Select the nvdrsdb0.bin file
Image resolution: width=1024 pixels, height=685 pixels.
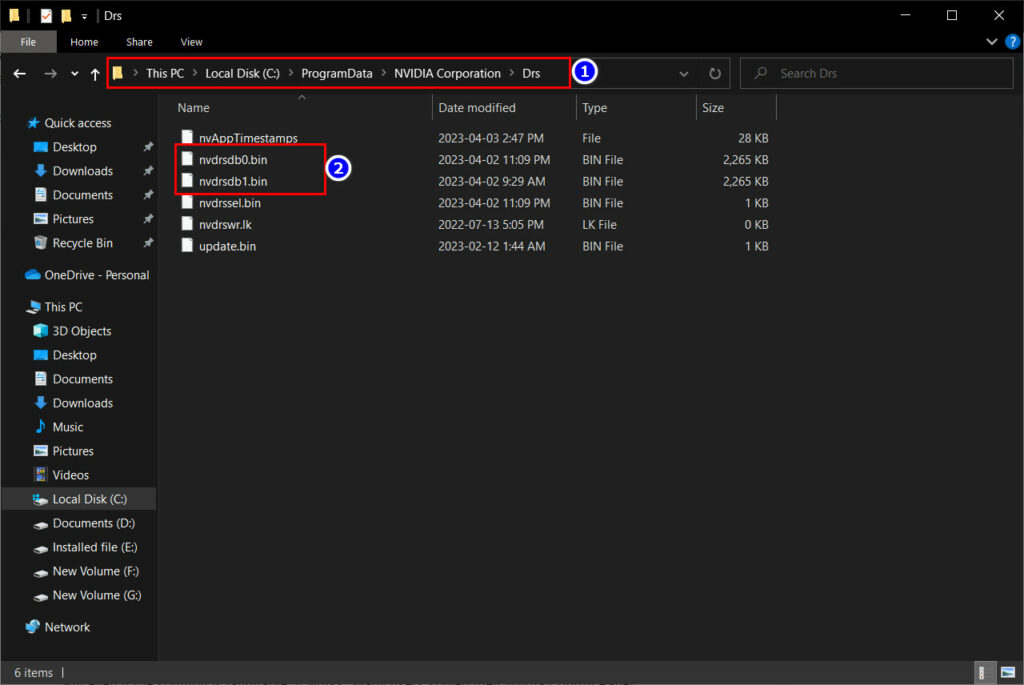pyautogui.click(x=232, y=160)
